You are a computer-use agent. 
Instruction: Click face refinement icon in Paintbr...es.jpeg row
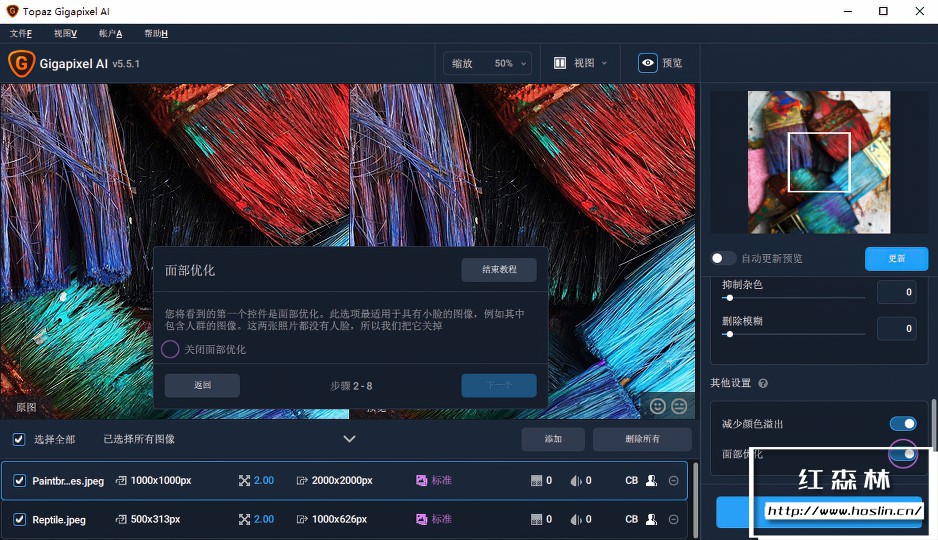tap(651, 480)
